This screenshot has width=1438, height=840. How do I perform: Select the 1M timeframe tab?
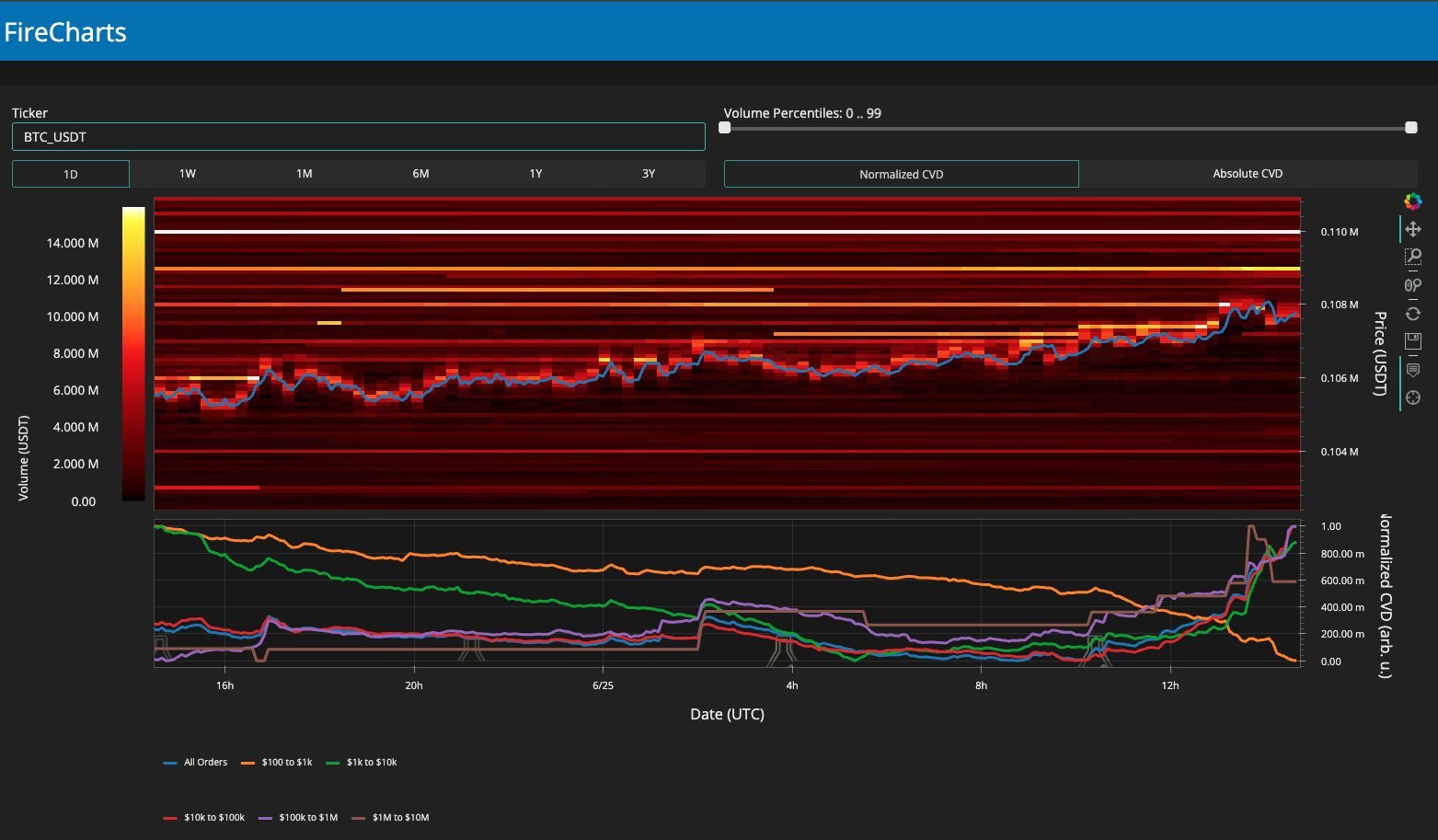coord(304,174)
